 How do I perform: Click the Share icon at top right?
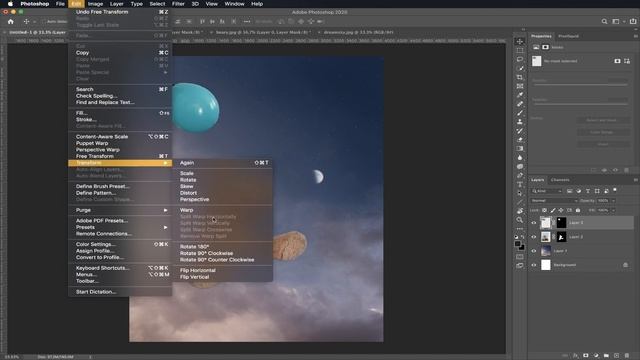(x=633, y=21)
